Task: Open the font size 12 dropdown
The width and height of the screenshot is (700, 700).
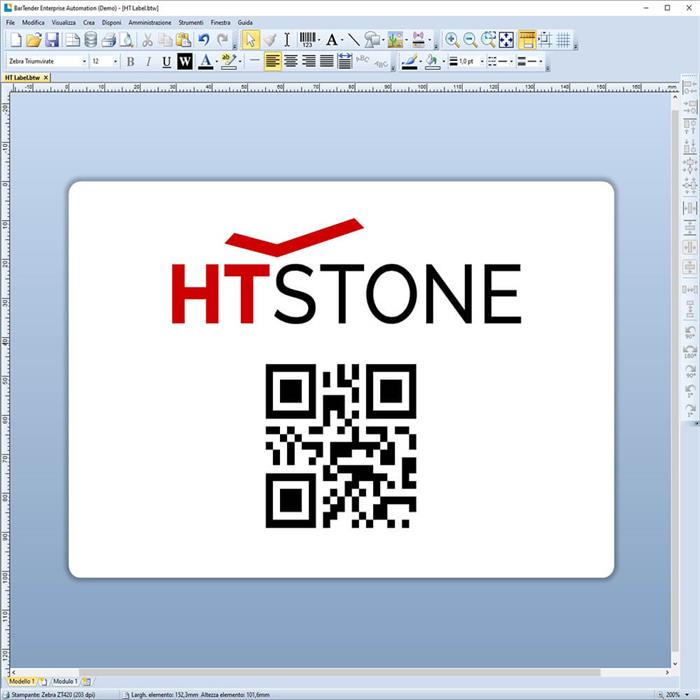Action: tap(116, 61)
